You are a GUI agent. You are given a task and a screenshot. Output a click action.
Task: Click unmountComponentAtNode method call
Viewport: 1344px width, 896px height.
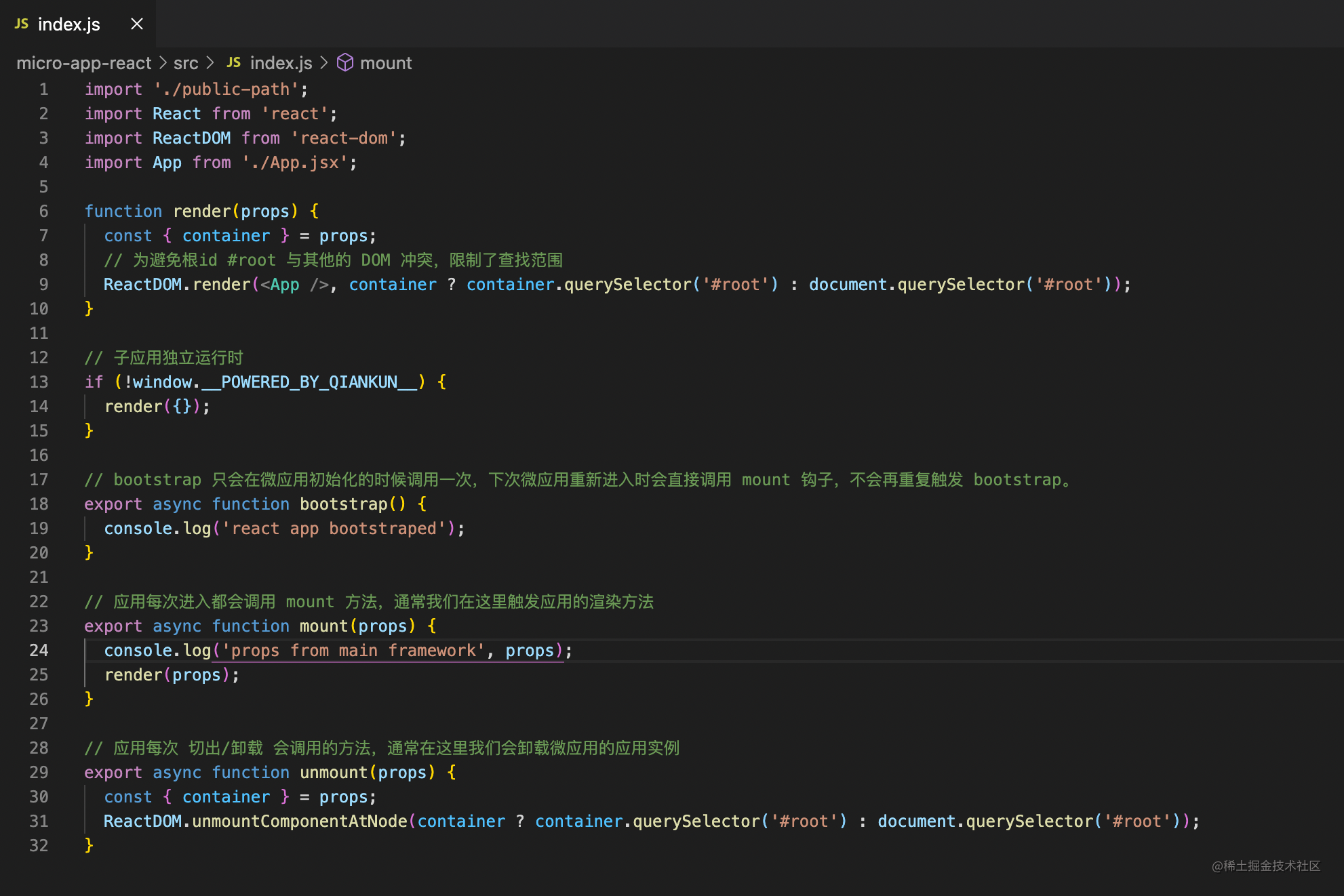point(299,821)
